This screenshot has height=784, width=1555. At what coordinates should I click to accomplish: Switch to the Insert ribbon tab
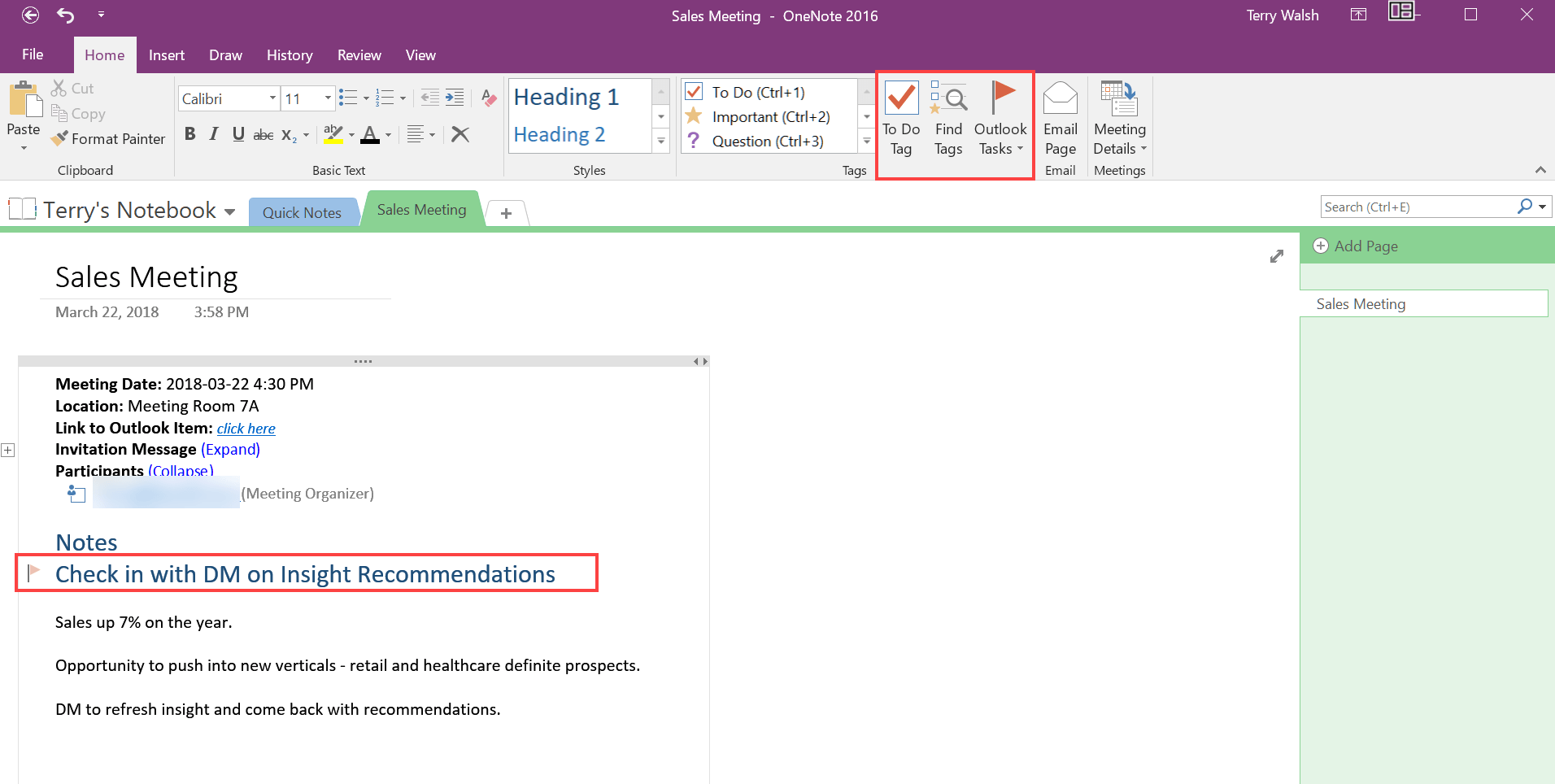(167, 55)
